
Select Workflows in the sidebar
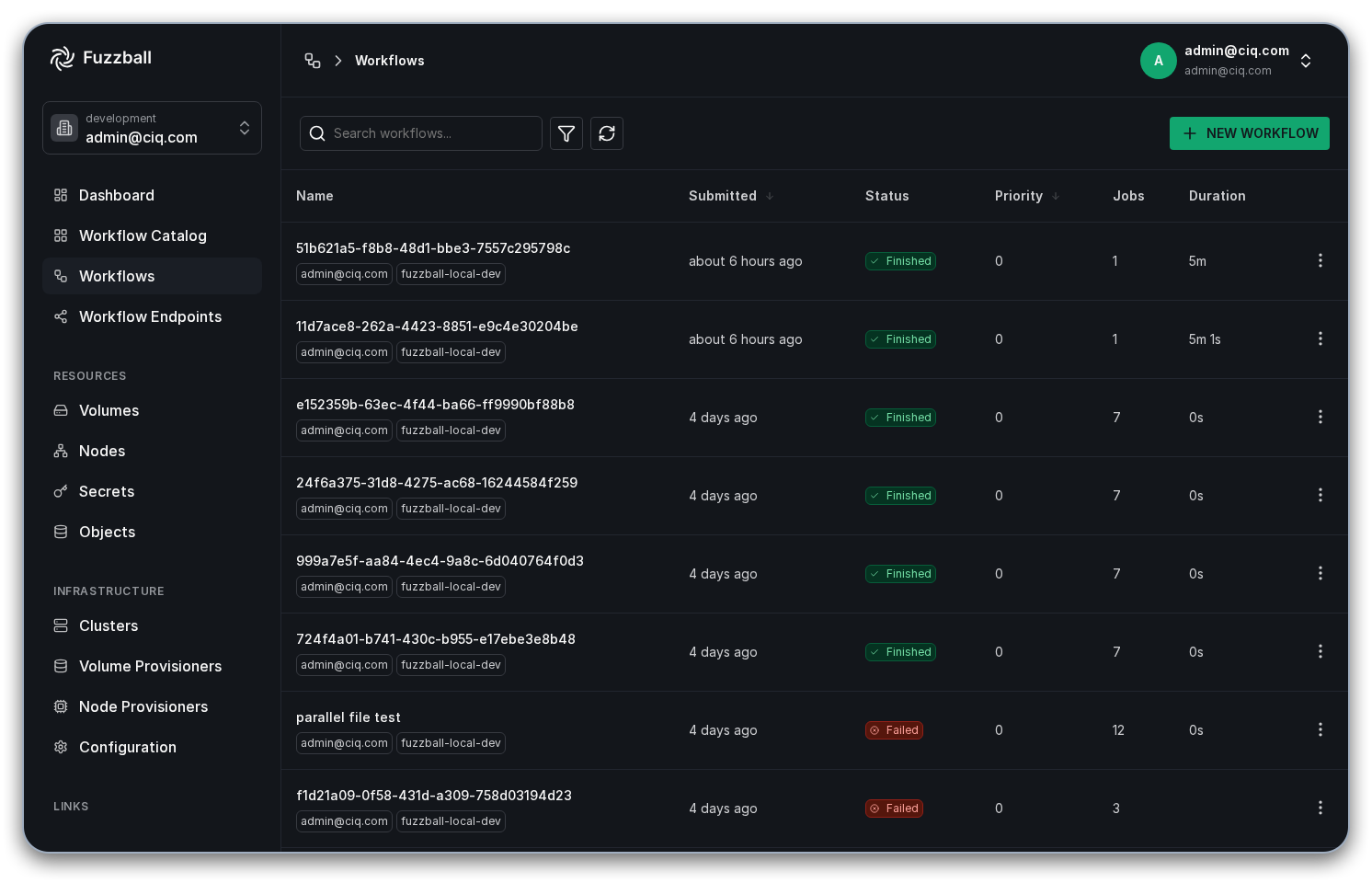click(x=152, y=276)
